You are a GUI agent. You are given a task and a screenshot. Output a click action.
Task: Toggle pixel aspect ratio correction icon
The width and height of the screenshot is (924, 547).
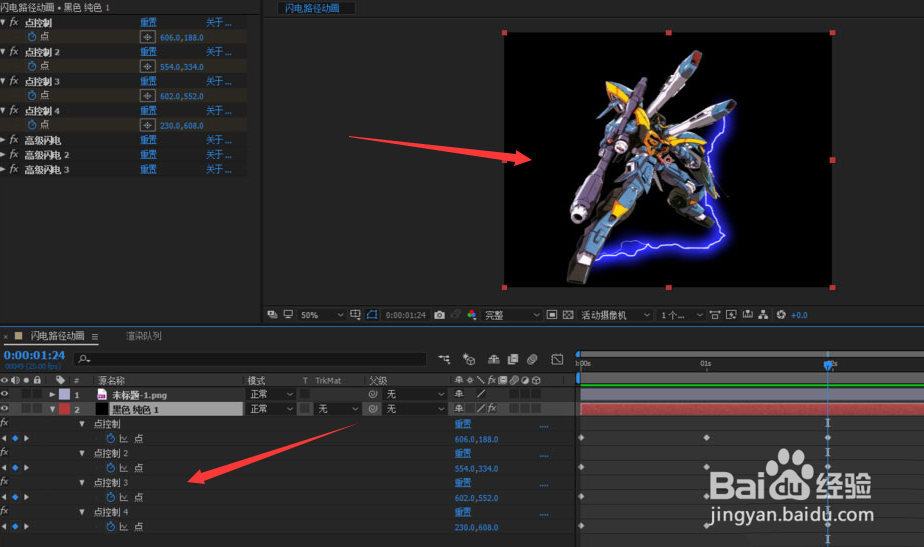(715, 315)
